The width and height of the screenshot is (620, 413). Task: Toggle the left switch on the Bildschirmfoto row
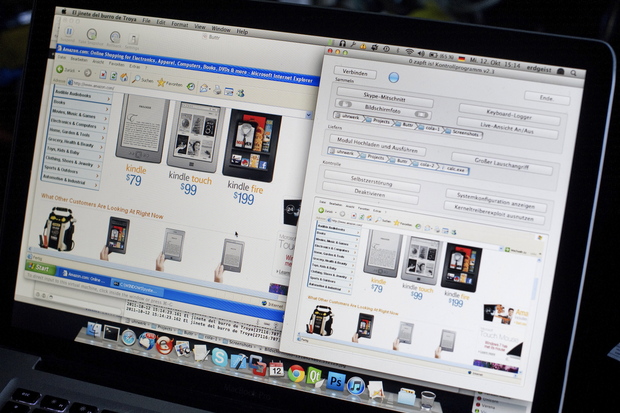[x=345, y=104]
